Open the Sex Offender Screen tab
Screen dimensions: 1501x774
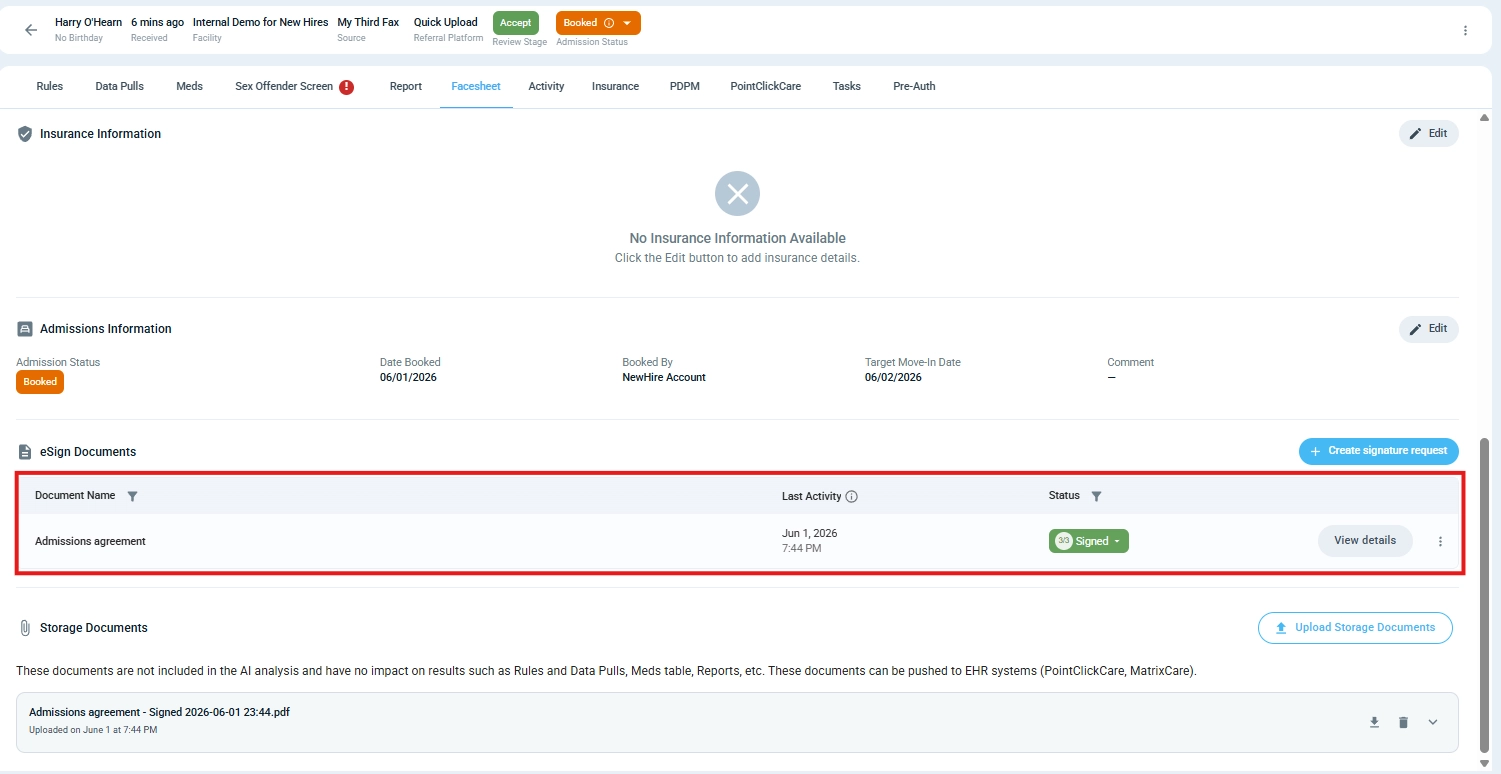pos(284,86)
